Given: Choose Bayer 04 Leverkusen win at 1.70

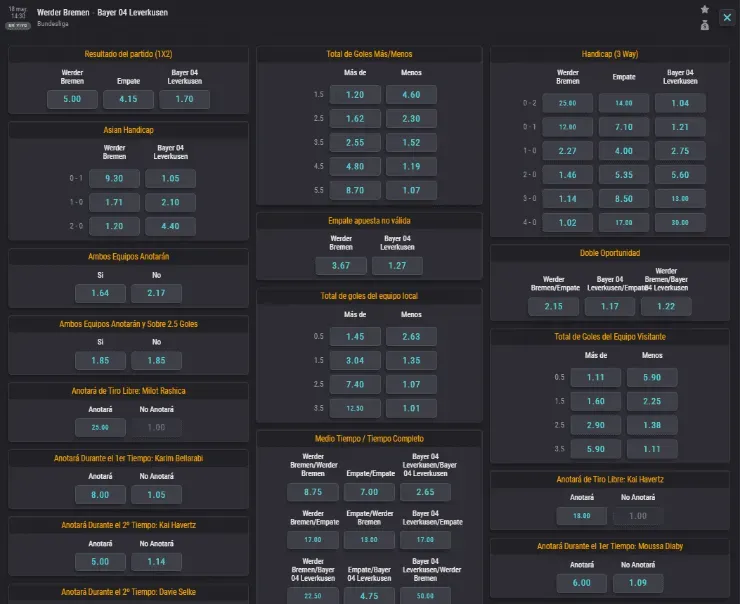Looking at the screenshot, I should point(184,99).
